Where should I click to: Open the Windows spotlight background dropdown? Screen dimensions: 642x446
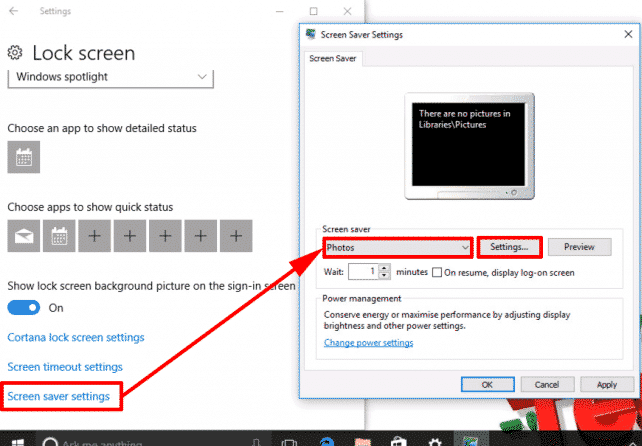(x=111, y=77)
